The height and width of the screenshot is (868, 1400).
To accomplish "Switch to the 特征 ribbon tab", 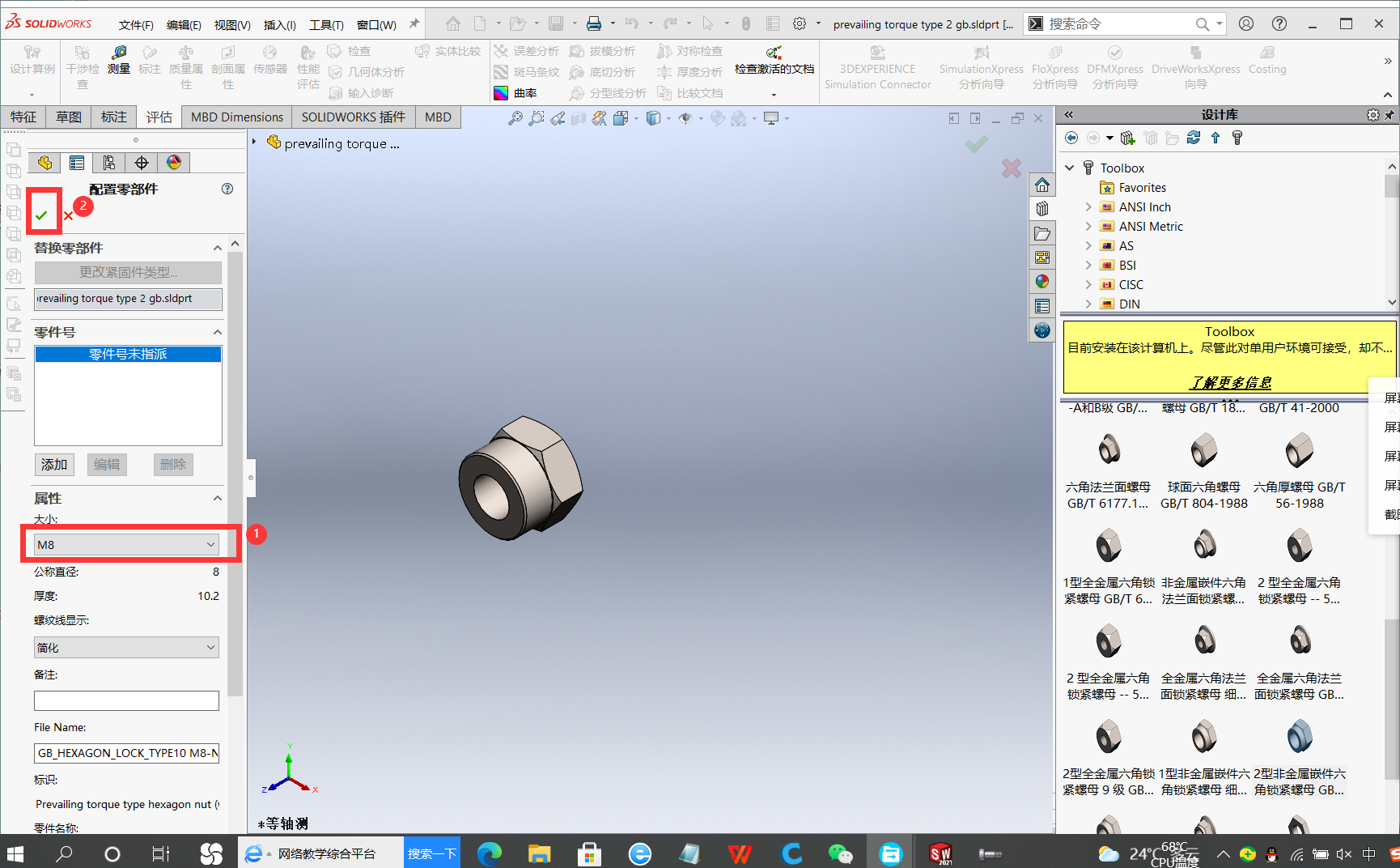I will [x=23, y=117].
